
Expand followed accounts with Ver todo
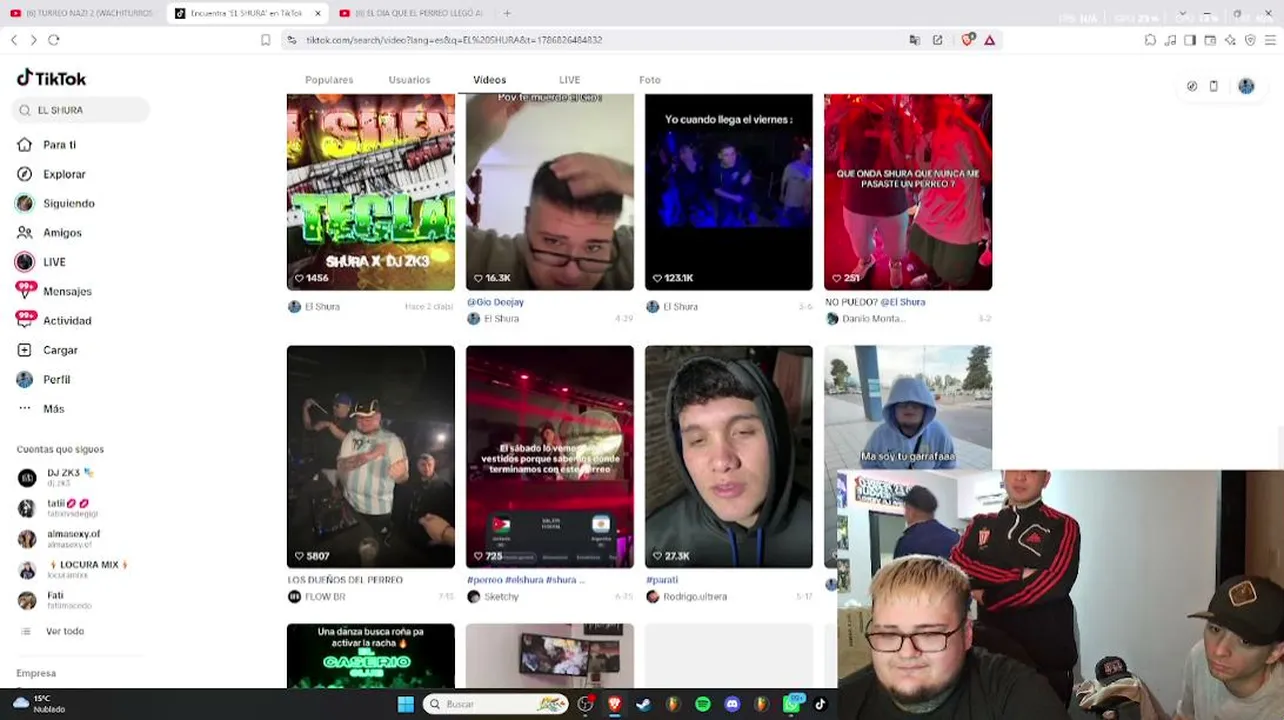[x=65, y=631]
